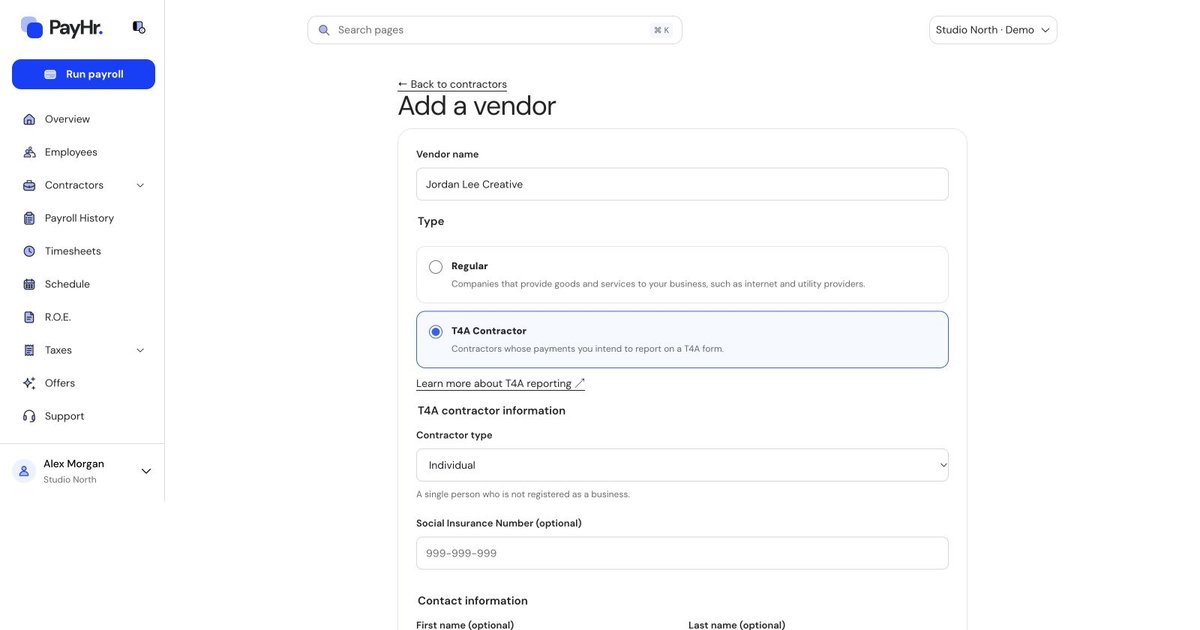Click the Contractors briefcase icon
Screen dimensions: 1200x630
coord(29,185)
